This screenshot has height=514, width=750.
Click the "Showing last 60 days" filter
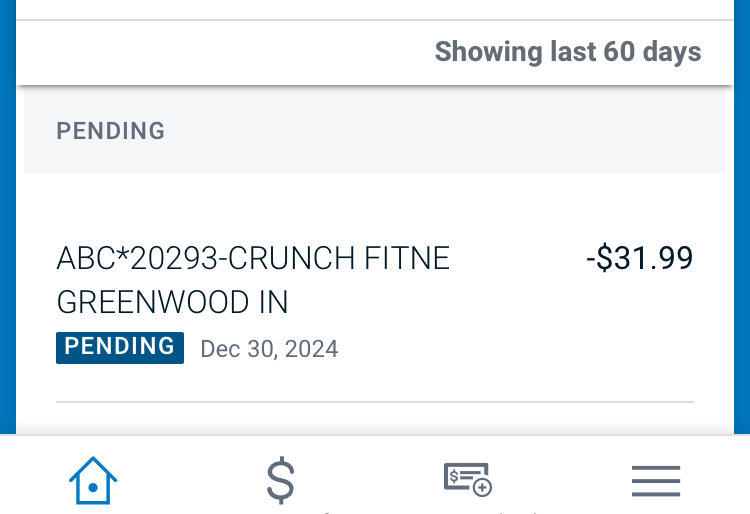tap(568, 52)
